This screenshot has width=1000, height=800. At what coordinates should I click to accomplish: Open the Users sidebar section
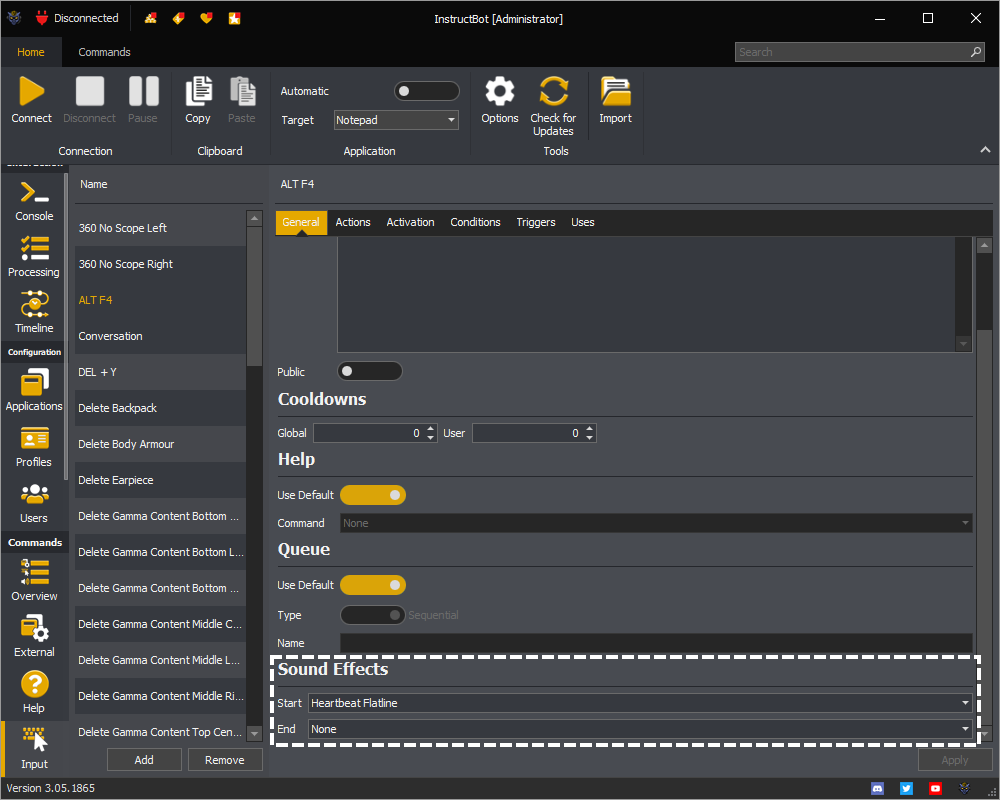pyautogui.click(x=34, y=503)
